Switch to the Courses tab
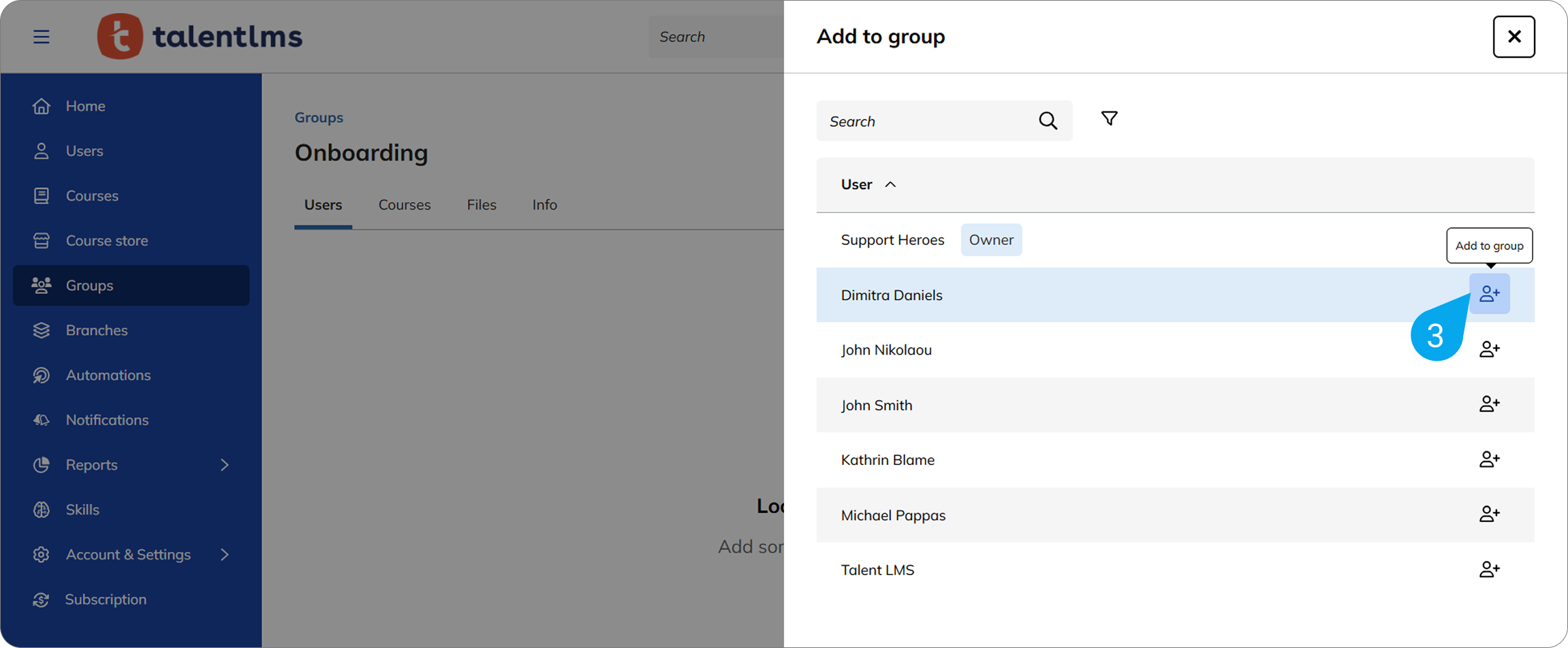 404,205
